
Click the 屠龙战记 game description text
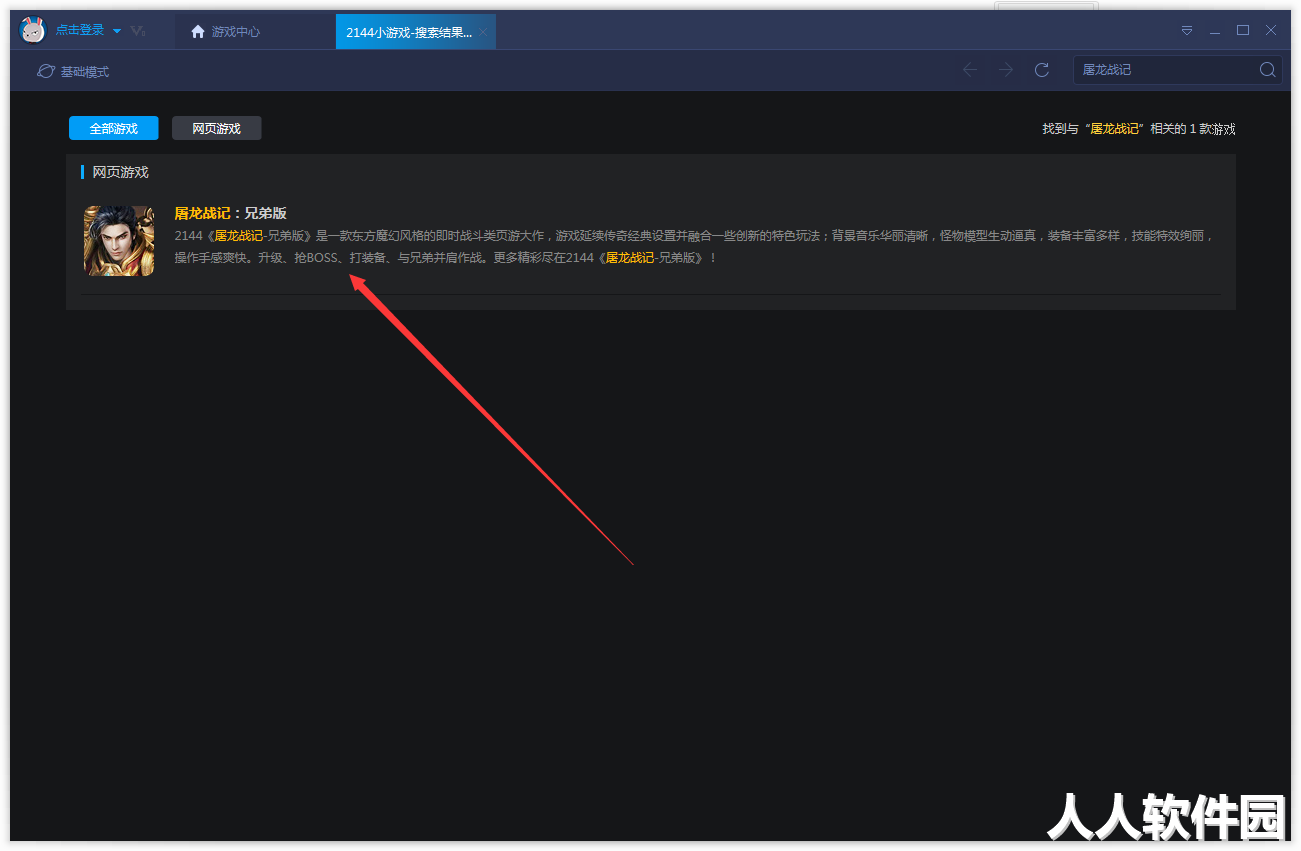click(x=694, y=247)
